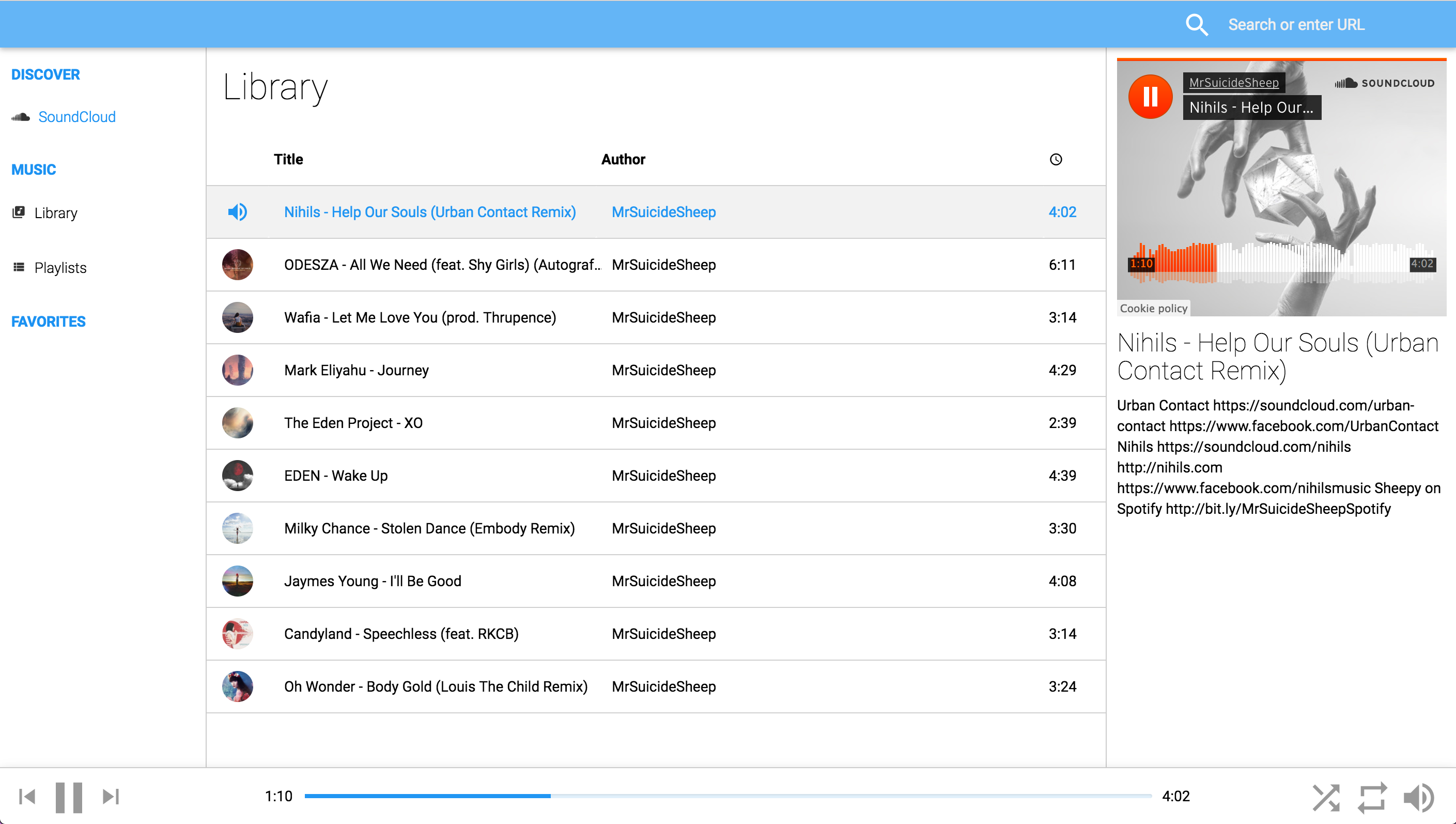
Task: Click the Milky Chance artwork thumbnail
Action: tap(238, 527)
